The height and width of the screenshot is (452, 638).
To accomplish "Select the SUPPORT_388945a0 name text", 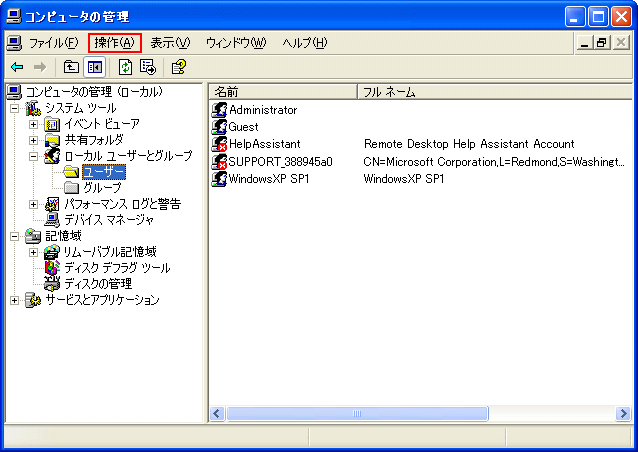I will [281, 162].
